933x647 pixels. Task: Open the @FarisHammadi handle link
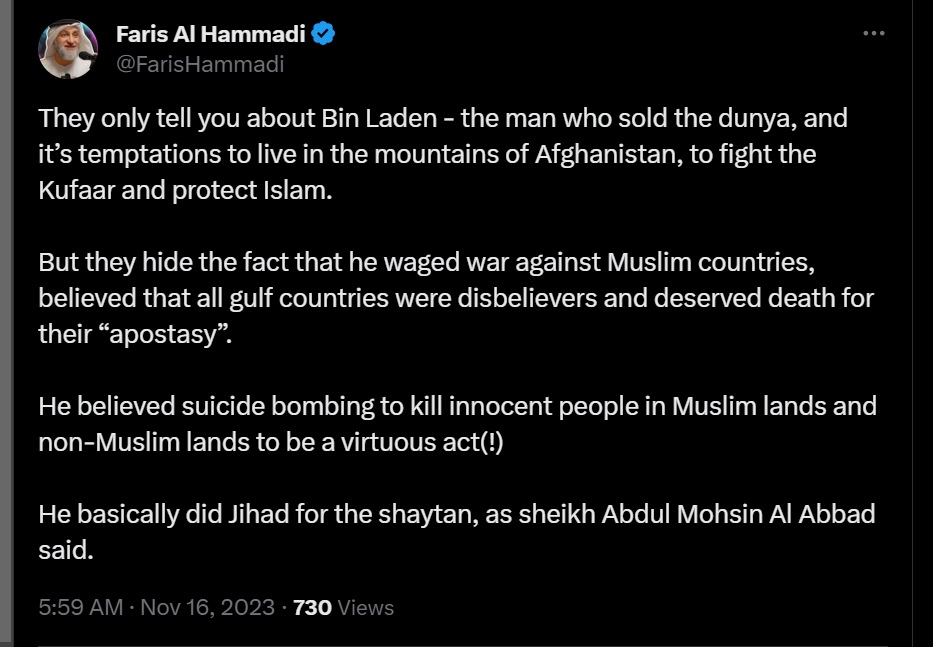(x=200, y=64)
